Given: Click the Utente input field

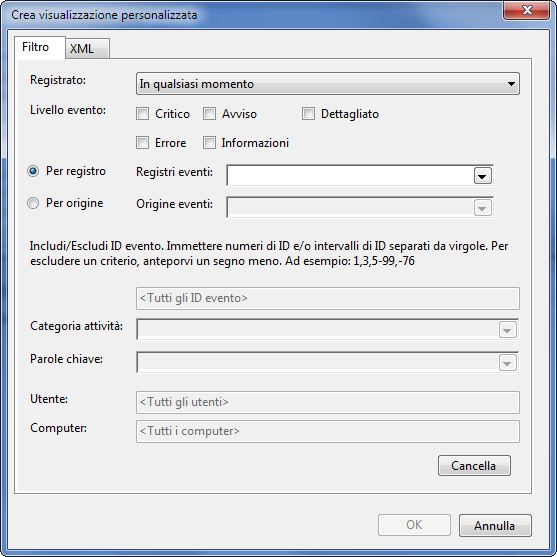Looking at the screenshot, I should click(328, 402).
